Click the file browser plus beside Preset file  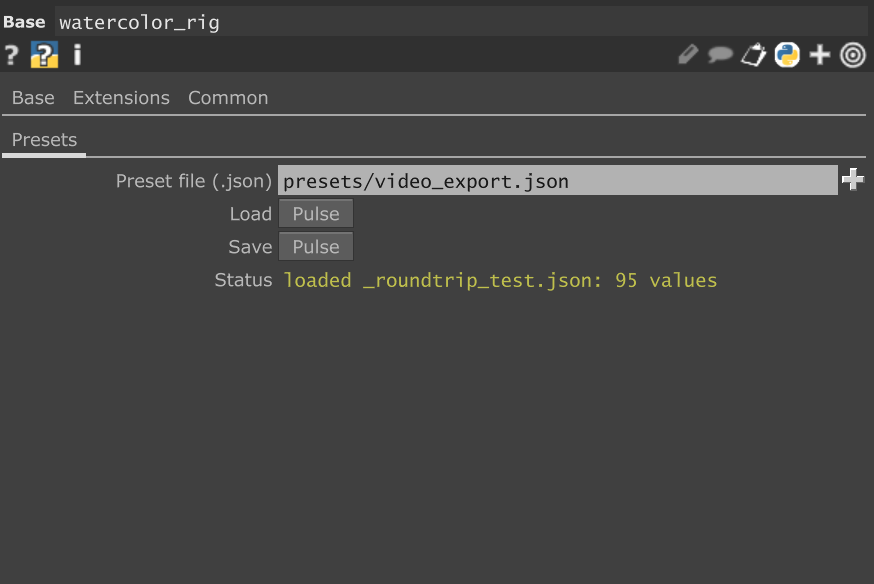(853, 180)
